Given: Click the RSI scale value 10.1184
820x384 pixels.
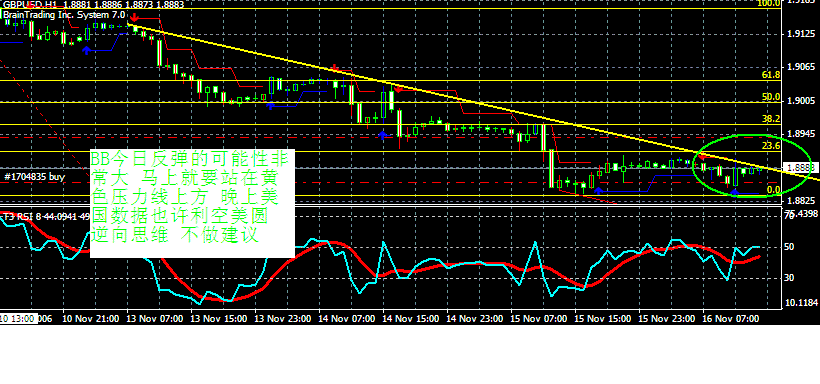Looking at the screenshot, I should coord(801,303).
